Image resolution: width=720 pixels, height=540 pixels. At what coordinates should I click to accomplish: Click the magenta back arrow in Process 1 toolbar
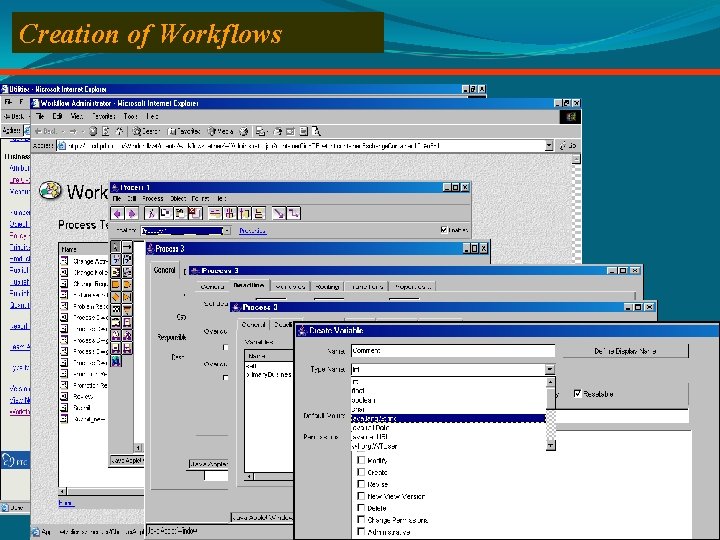(x=118, y=214)
